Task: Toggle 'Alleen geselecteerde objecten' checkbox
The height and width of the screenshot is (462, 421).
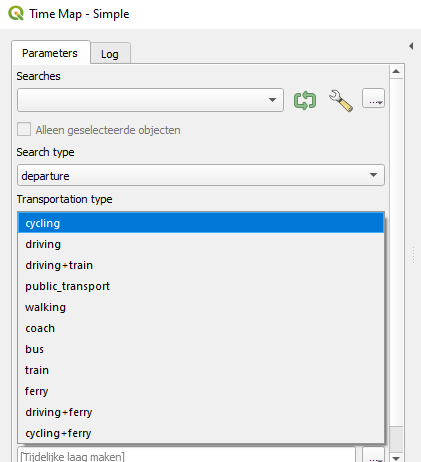Action: click(x=24, y=129)
